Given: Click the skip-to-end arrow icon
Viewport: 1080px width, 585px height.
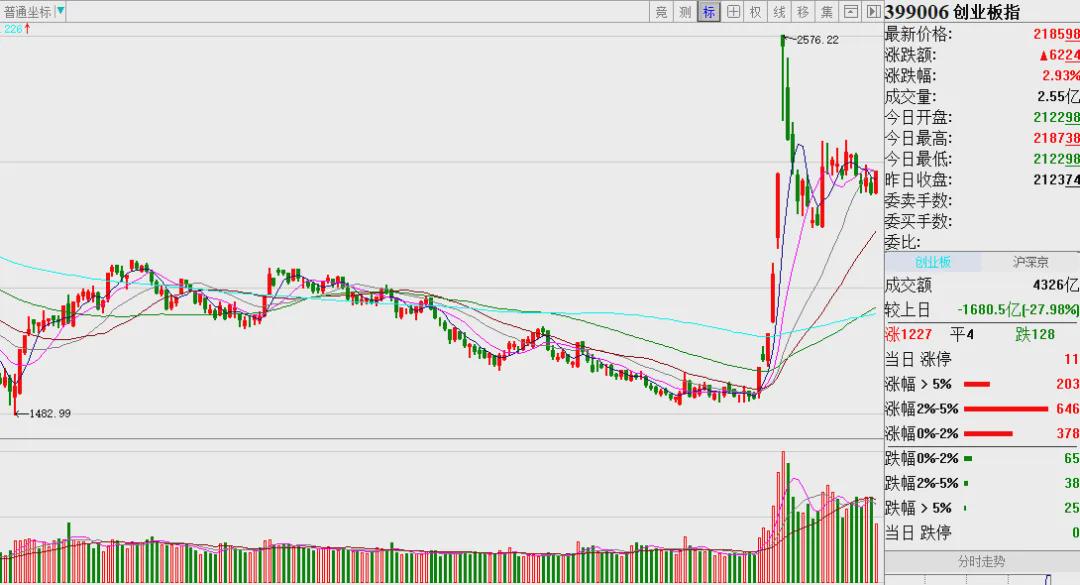Looking at the screenshot, I should click(873, 12).
